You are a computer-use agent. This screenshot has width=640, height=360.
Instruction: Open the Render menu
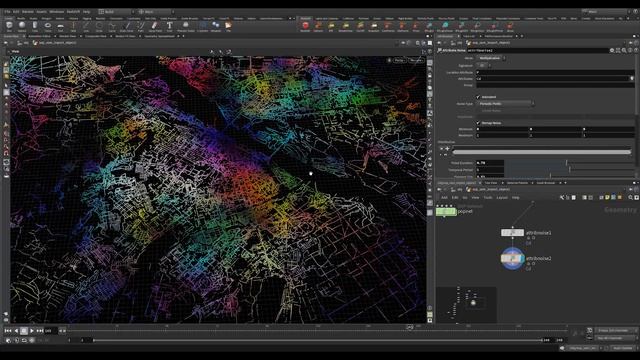28,12
